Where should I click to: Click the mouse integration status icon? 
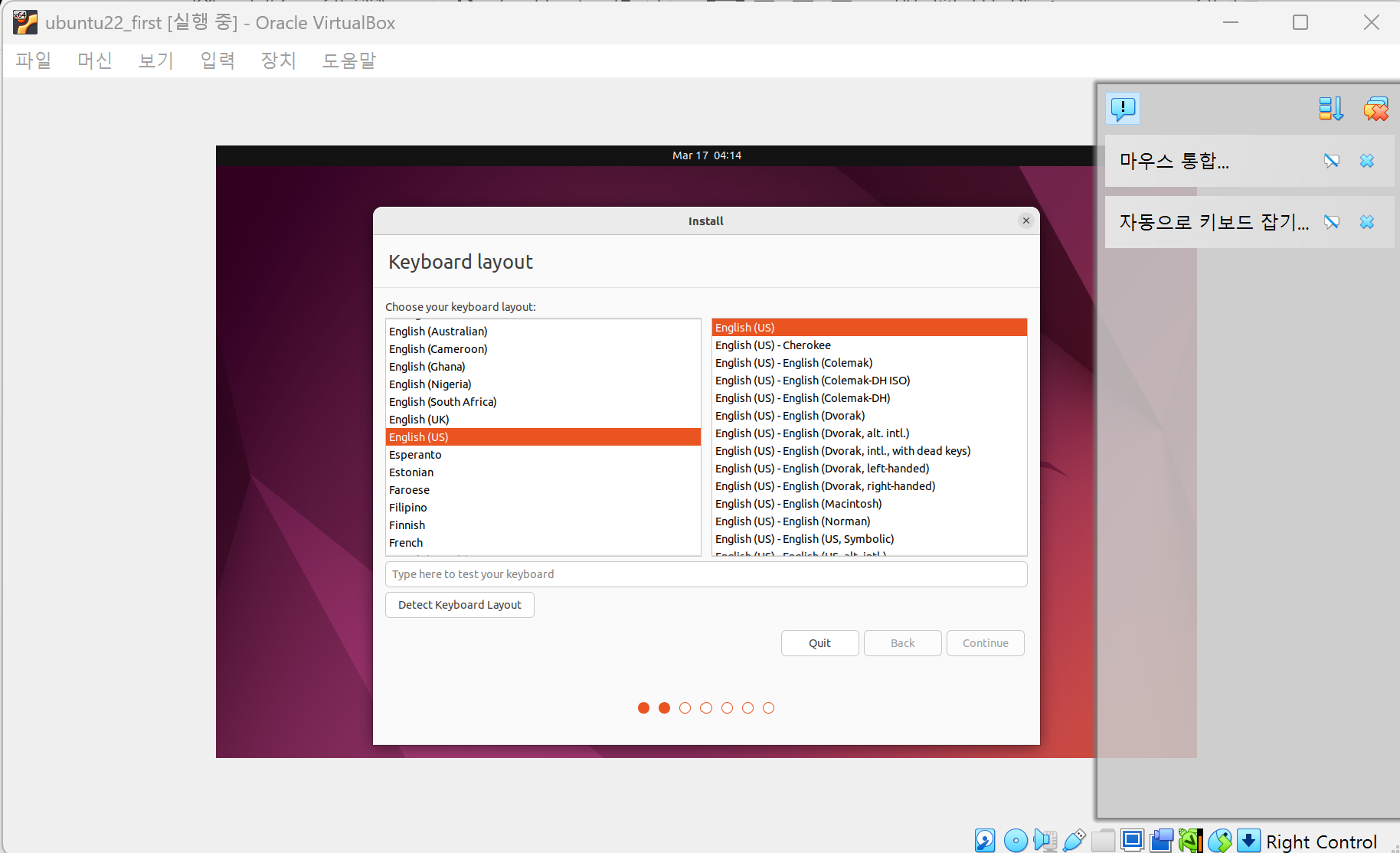[1220, 840]
